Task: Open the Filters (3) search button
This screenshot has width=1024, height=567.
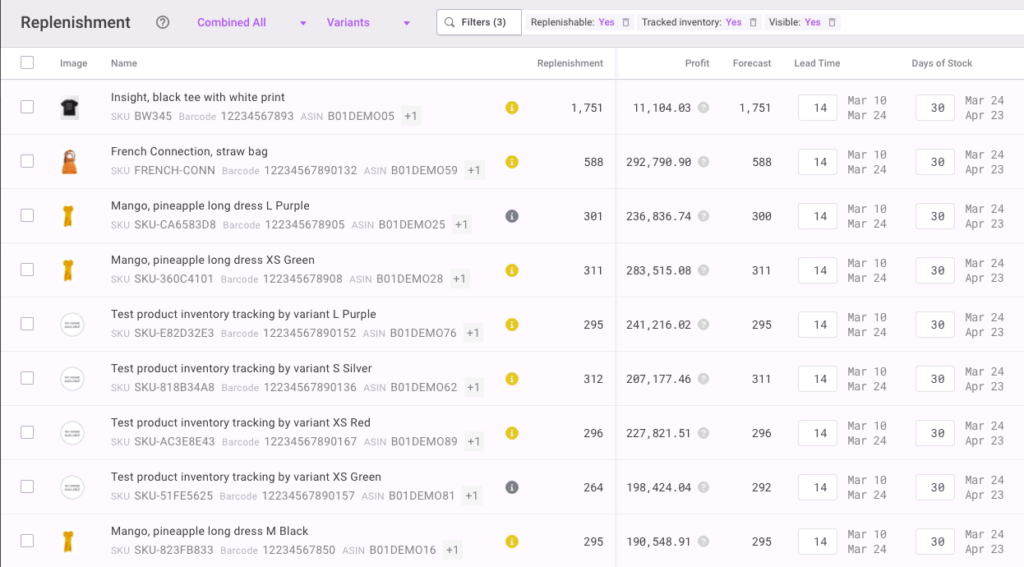Action: click(x=479, y=22)
